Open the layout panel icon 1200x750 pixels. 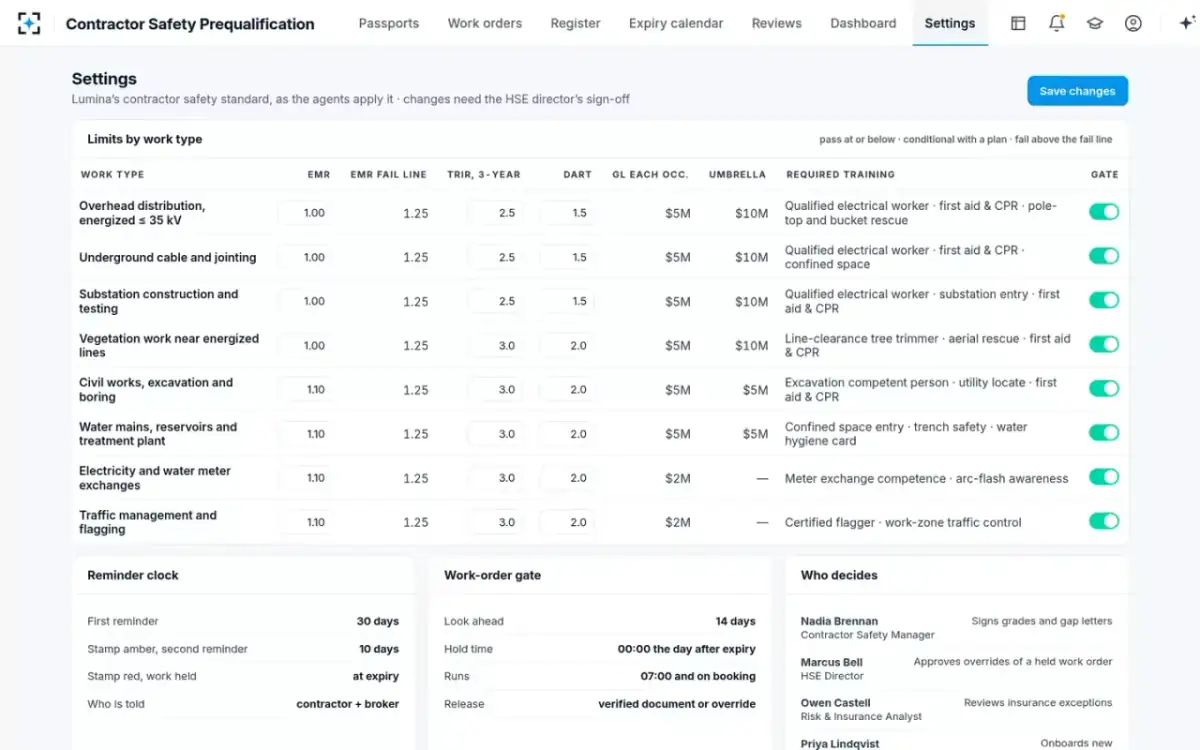(1018, 23)
